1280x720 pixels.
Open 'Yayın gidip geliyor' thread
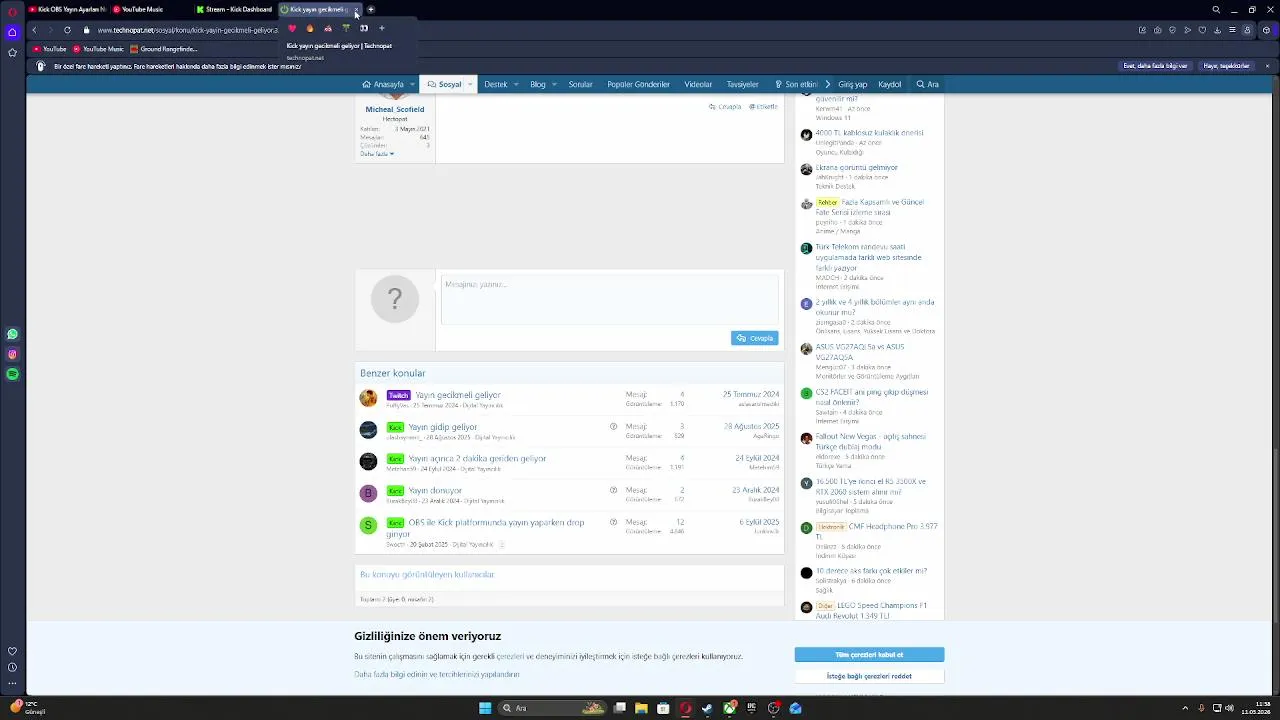coord(442,427)
